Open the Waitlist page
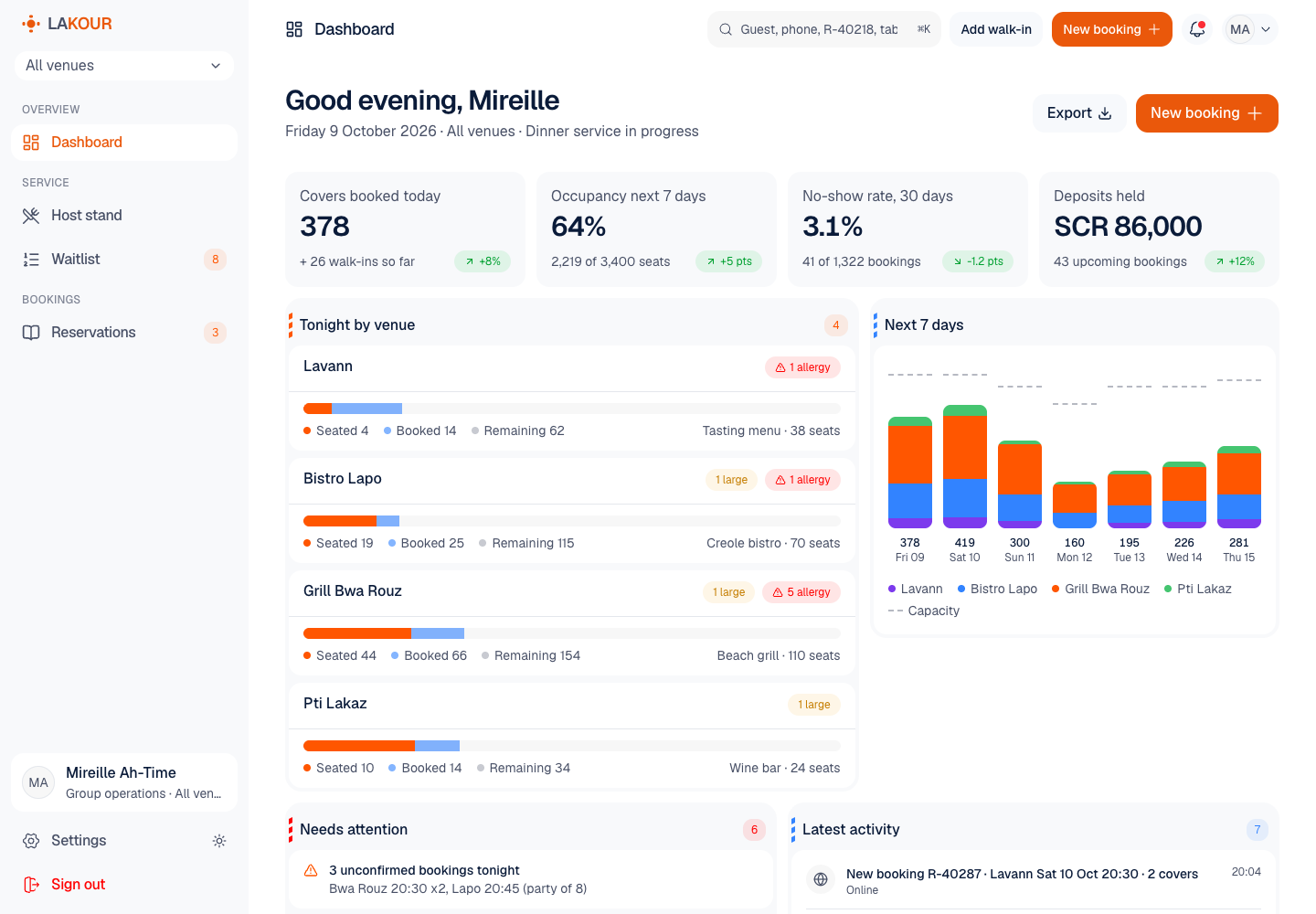1316x914 pixels. [x=124, y=260]
